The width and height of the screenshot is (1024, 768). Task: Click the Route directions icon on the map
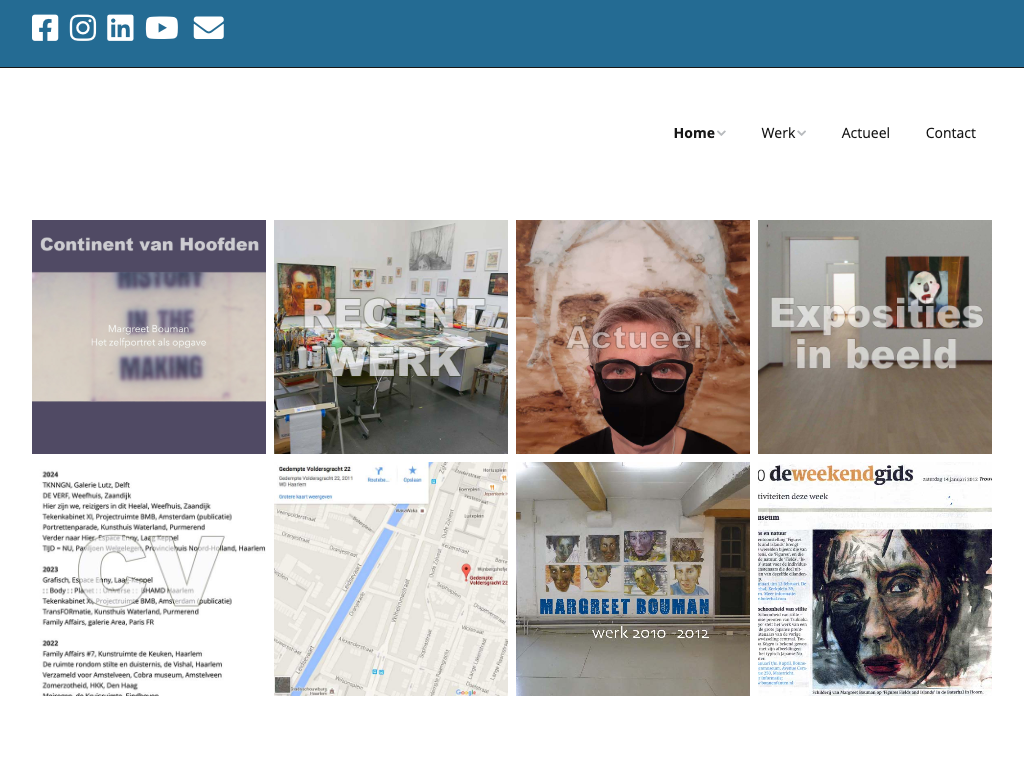click(378, 474)
